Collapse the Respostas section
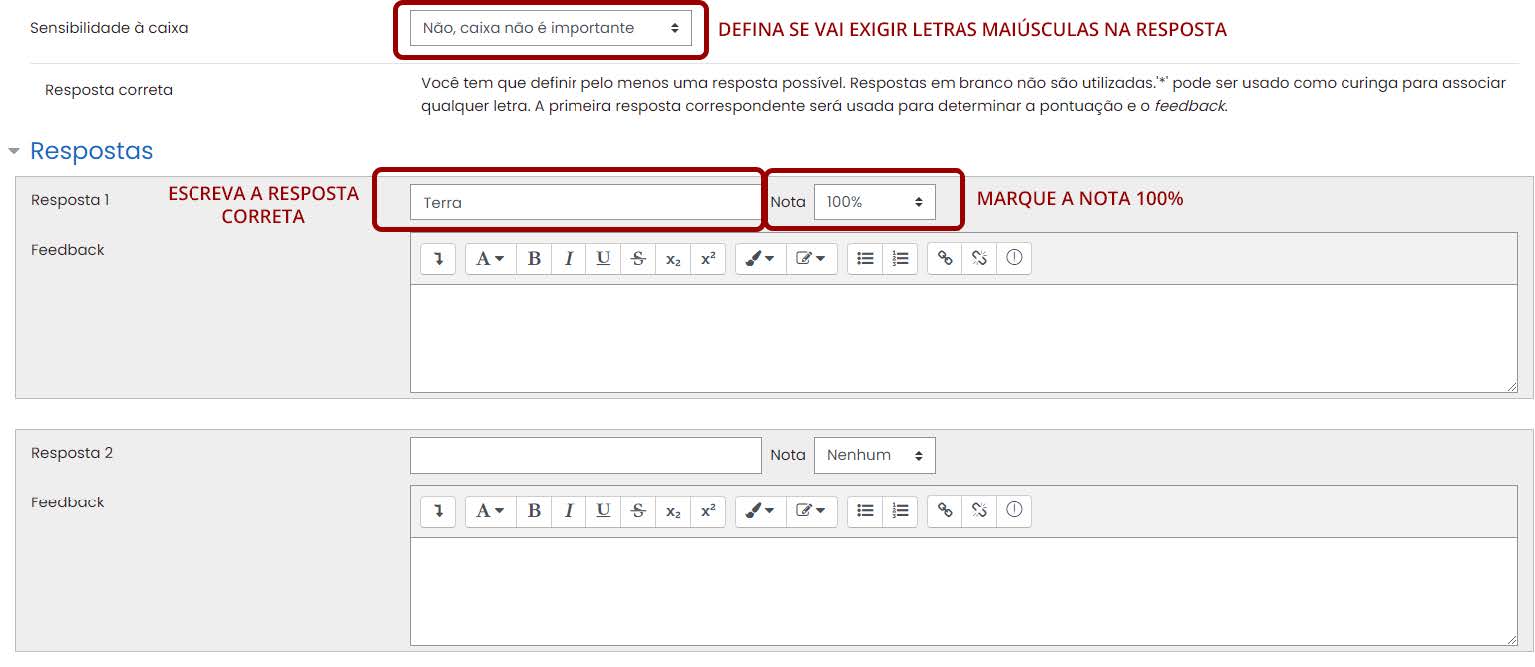Screen dimensions: 1535x667 click(15, 150)
